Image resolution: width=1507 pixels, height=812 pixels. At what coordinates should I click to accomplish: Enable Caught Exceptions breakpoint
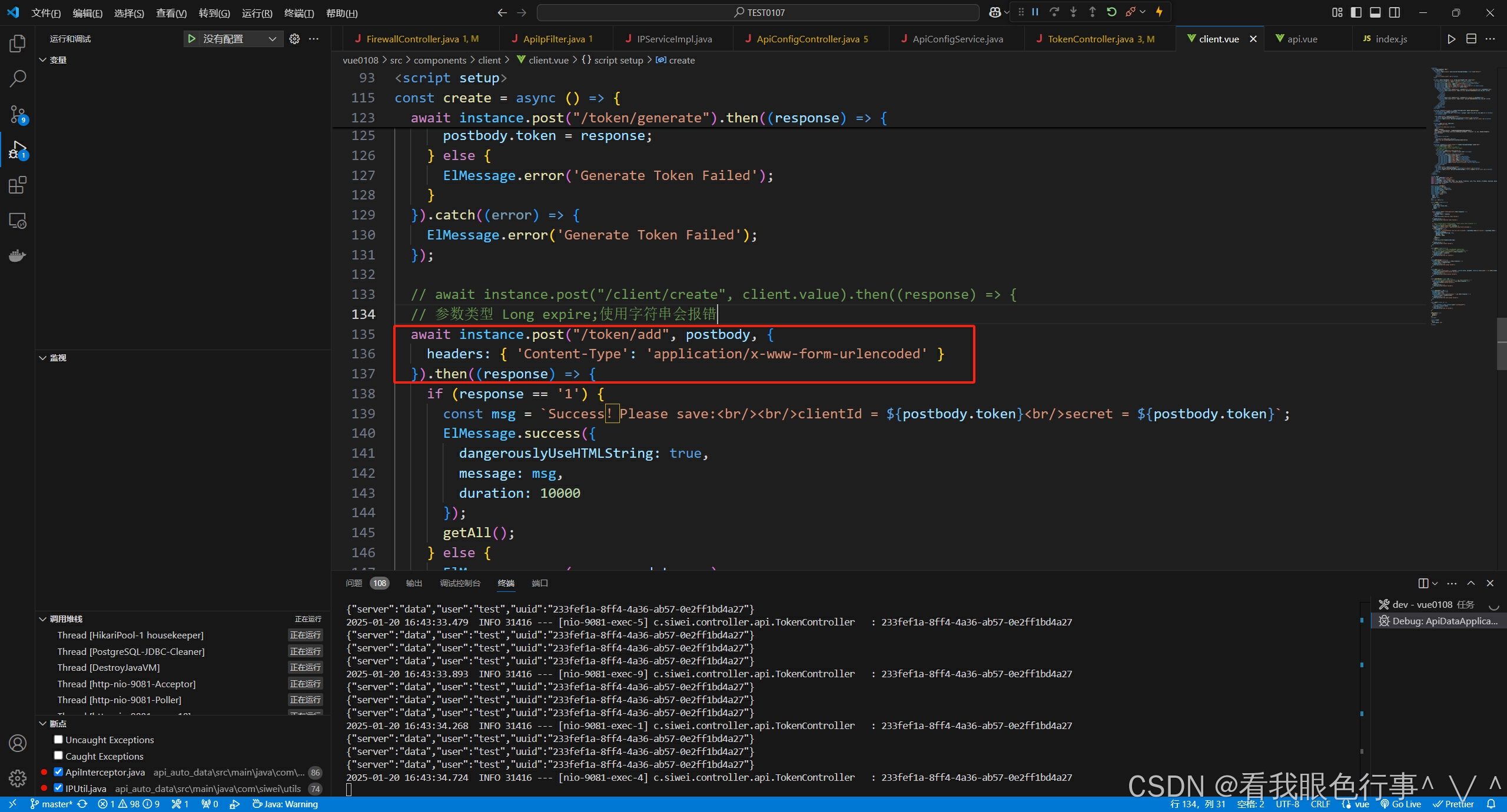(58, 756)
